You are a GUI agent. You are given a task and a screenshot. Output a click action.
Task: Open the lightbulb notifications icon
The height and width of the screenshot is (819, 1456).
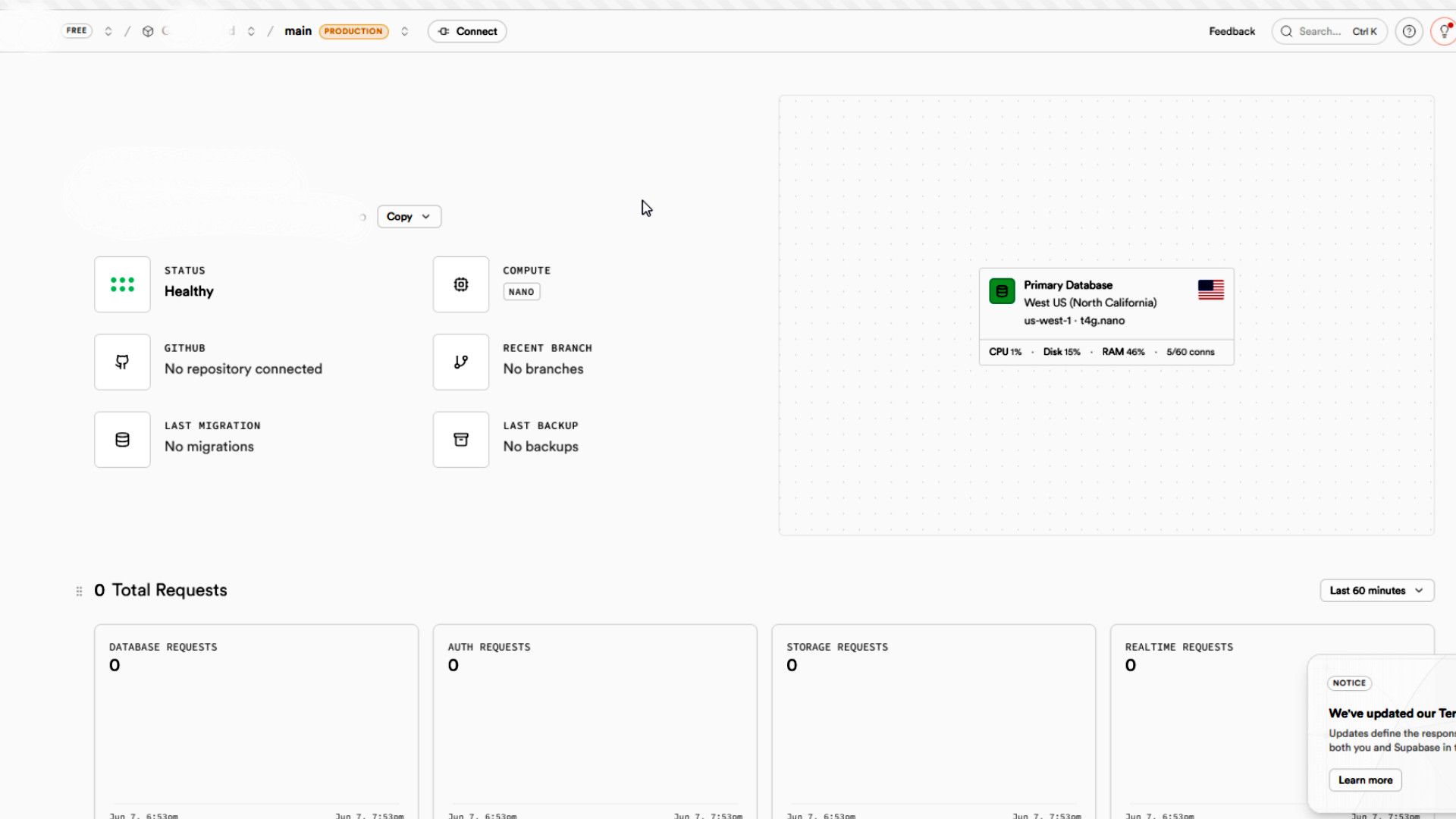click(x=1444, y=31)
